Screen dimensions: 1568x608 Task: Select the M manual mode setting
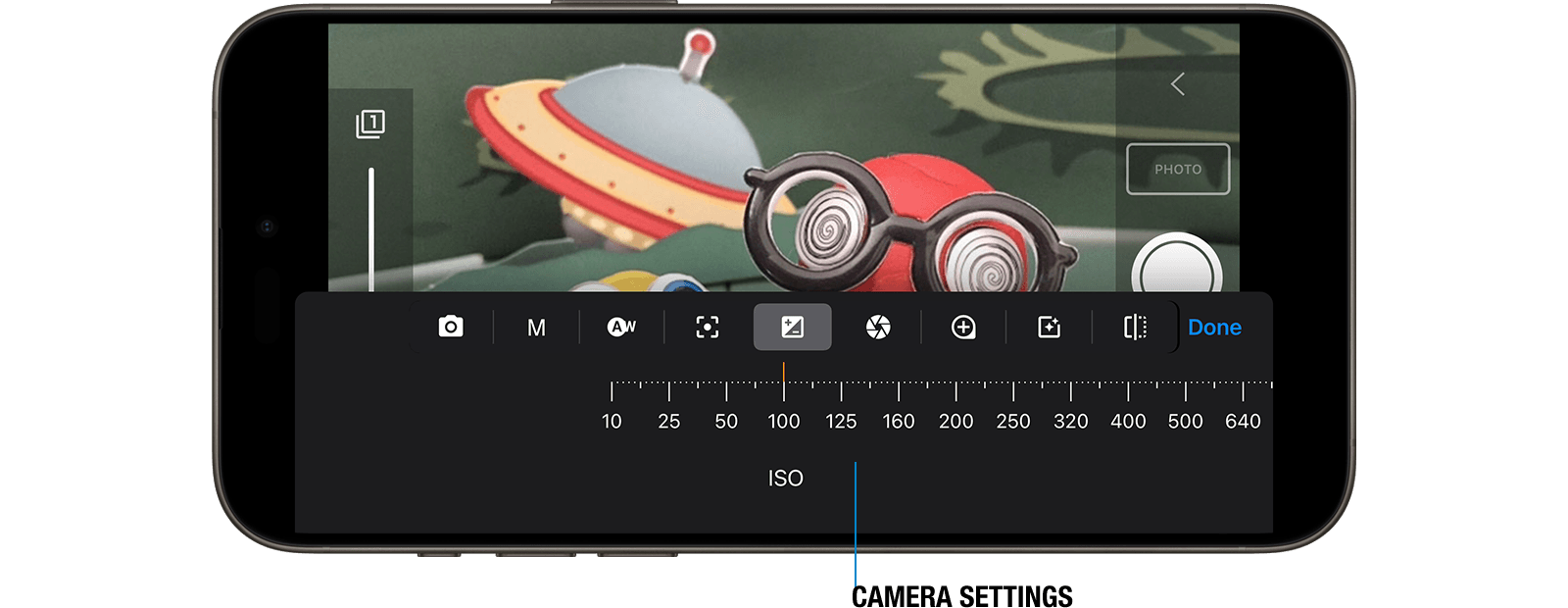536,328
